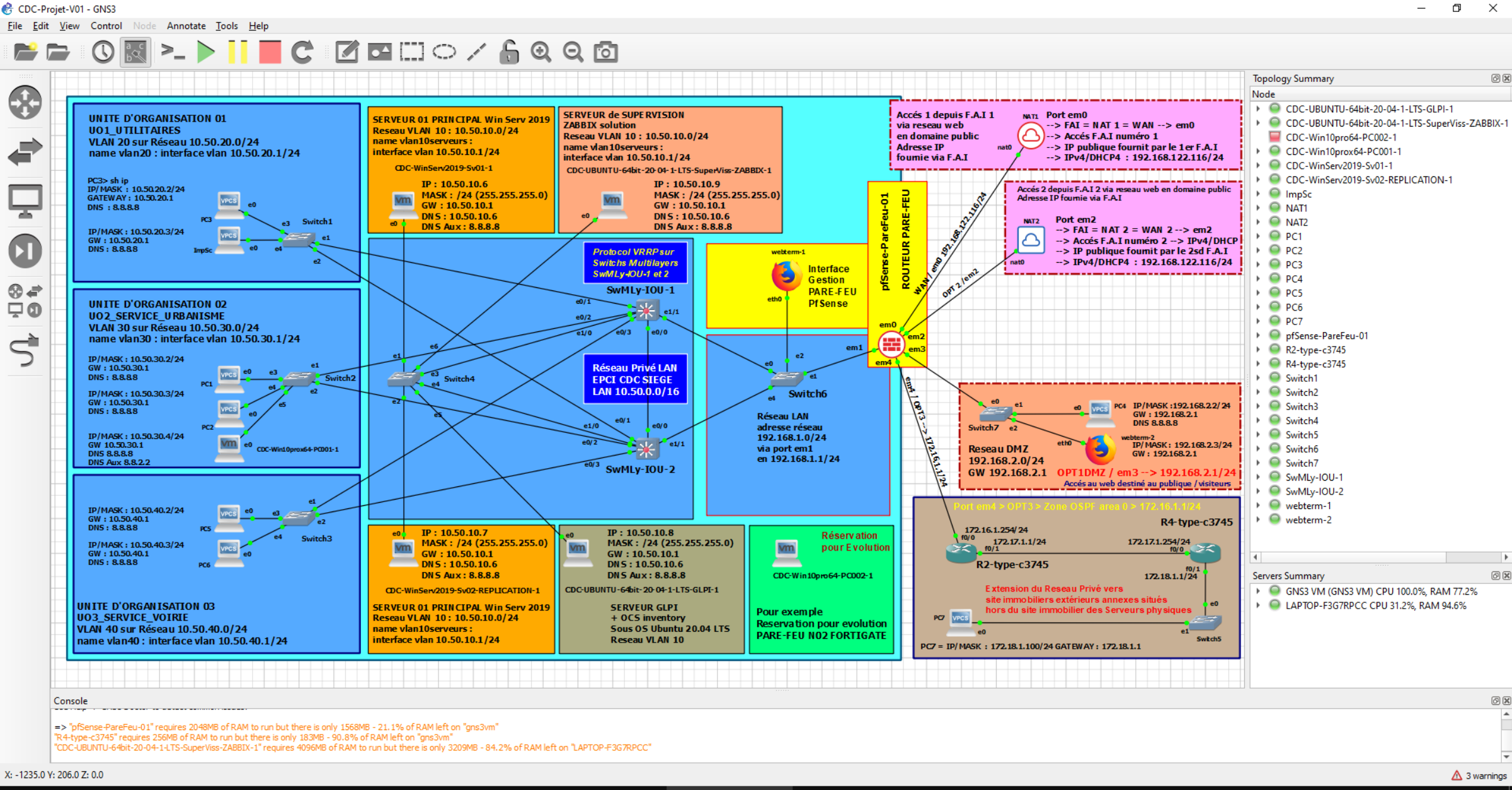The image size is (1512, 790).
Task: Browse routers in the device sidebar
Action: pos(25,103)
